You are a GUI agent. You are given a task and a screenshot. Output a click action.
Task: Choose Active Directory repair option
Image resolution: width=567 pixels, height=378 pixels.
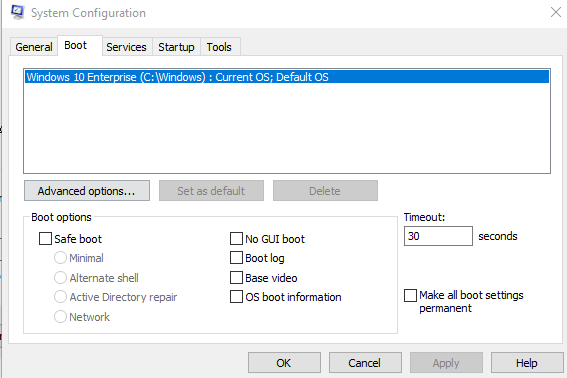coord(60,297)
